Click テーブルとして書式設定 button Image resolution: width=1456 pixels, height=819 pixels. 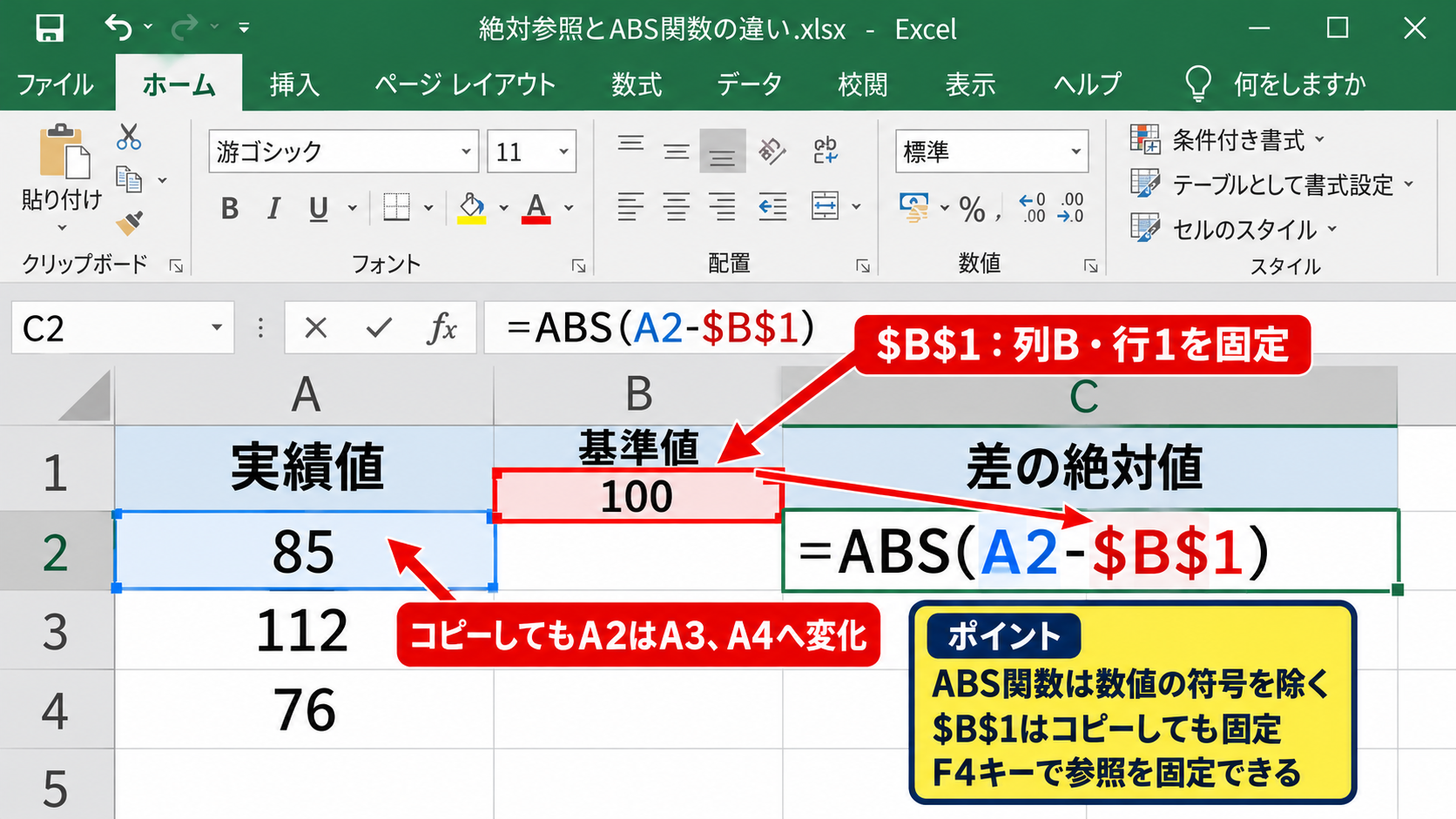click(1271, 185)
